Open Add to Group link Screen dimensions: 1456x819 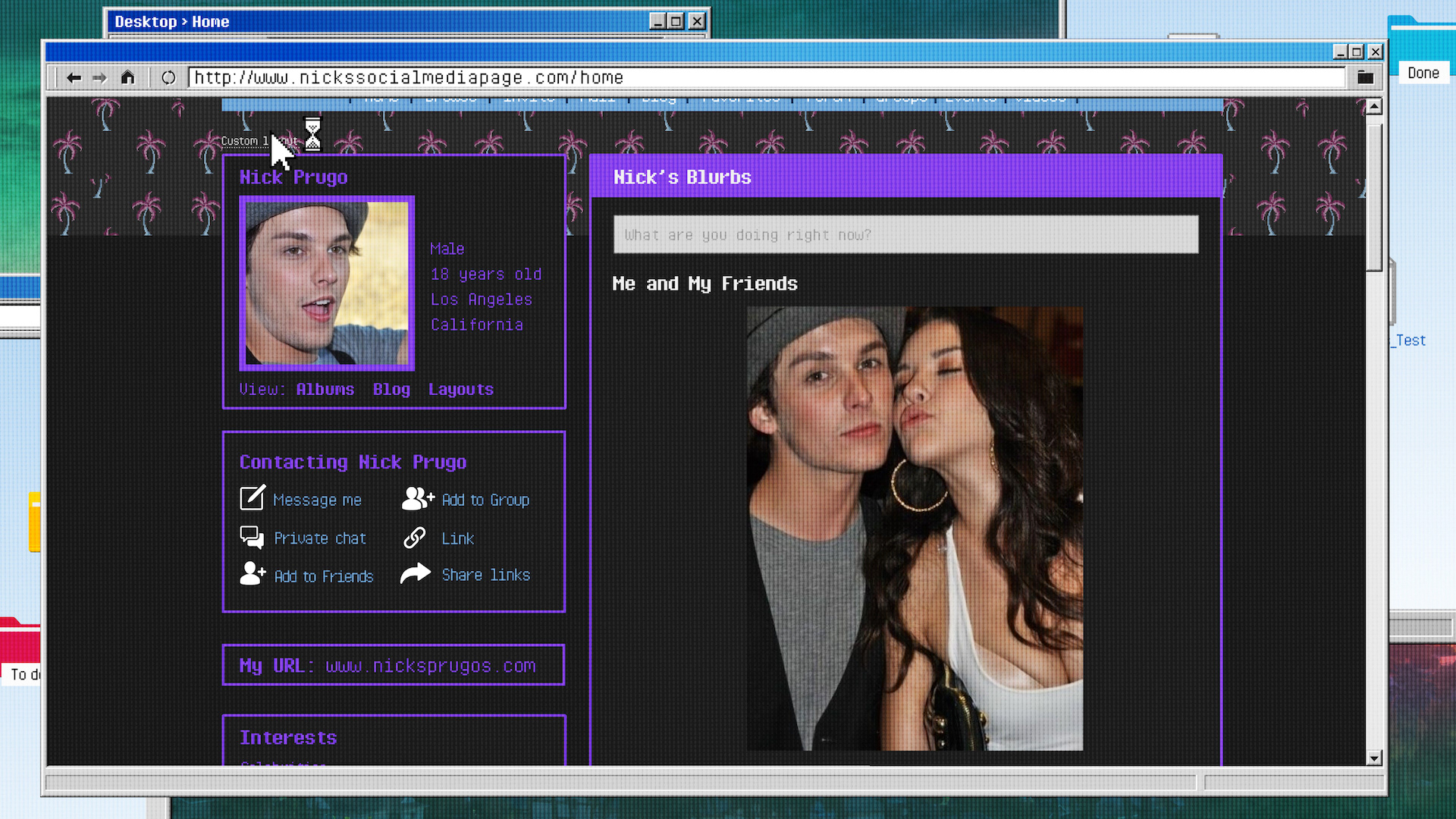(485, 500)
